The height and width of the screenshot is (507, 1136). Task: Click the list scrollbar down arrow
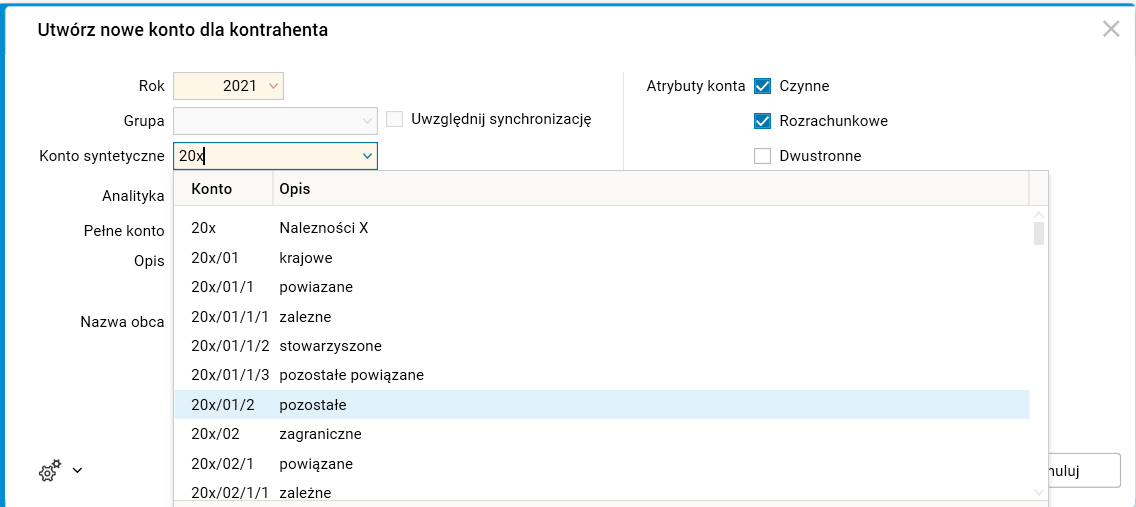click(x=1039, y=492)
